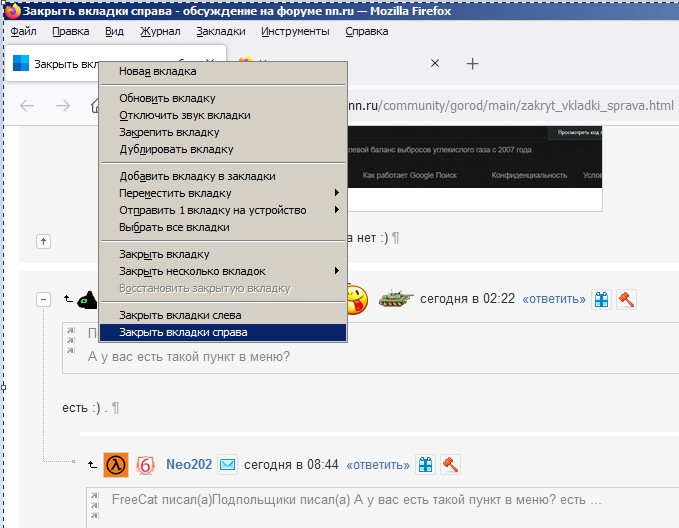Image resolution: width=679 pixels, height=528 pixels.
Task: Click gift icon in the 08:44 comment
Action: pyautogui.click(x=426, y=465)
